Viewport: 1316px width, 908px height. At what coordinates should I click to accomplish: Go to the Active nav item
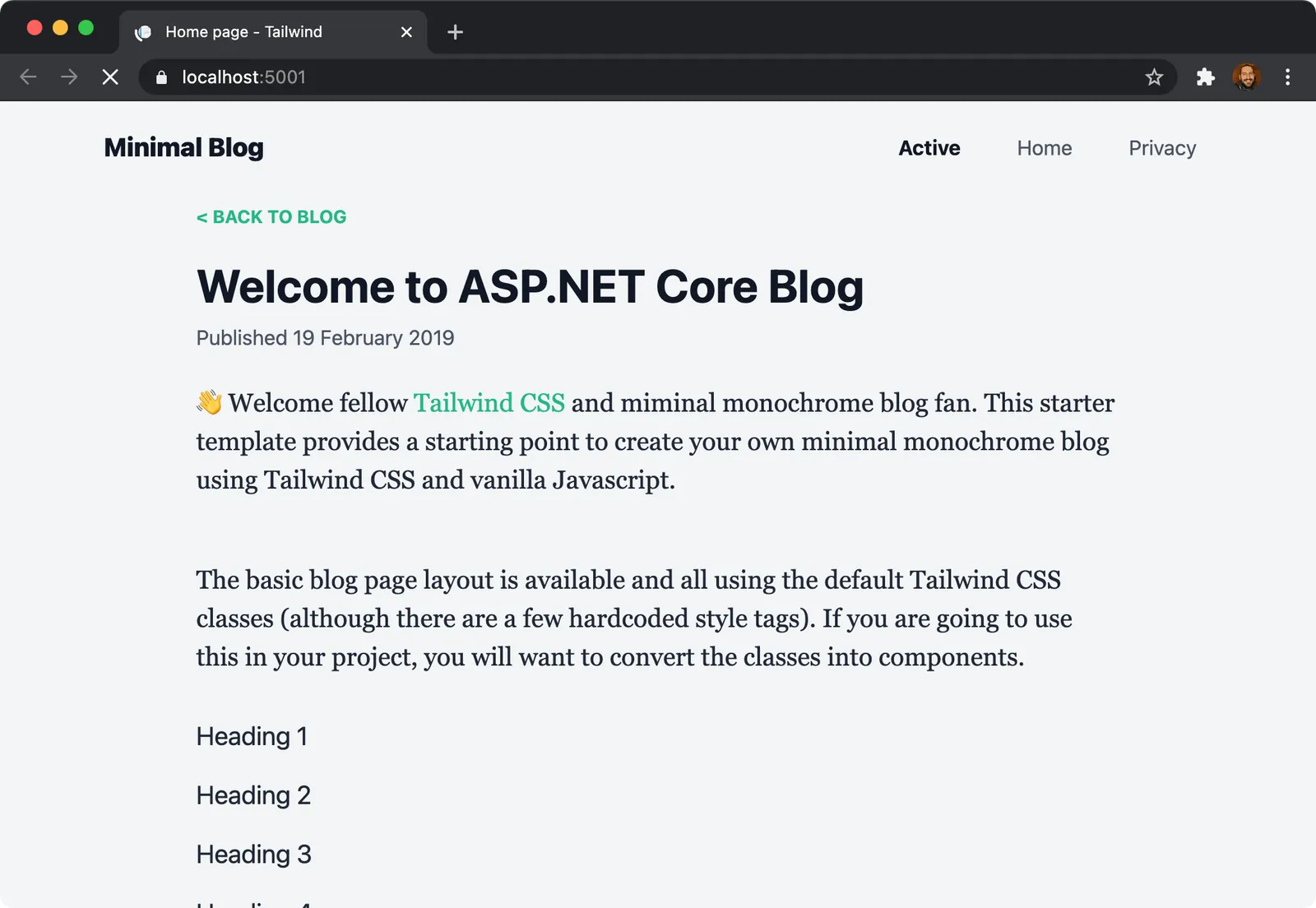coord(929,148)
